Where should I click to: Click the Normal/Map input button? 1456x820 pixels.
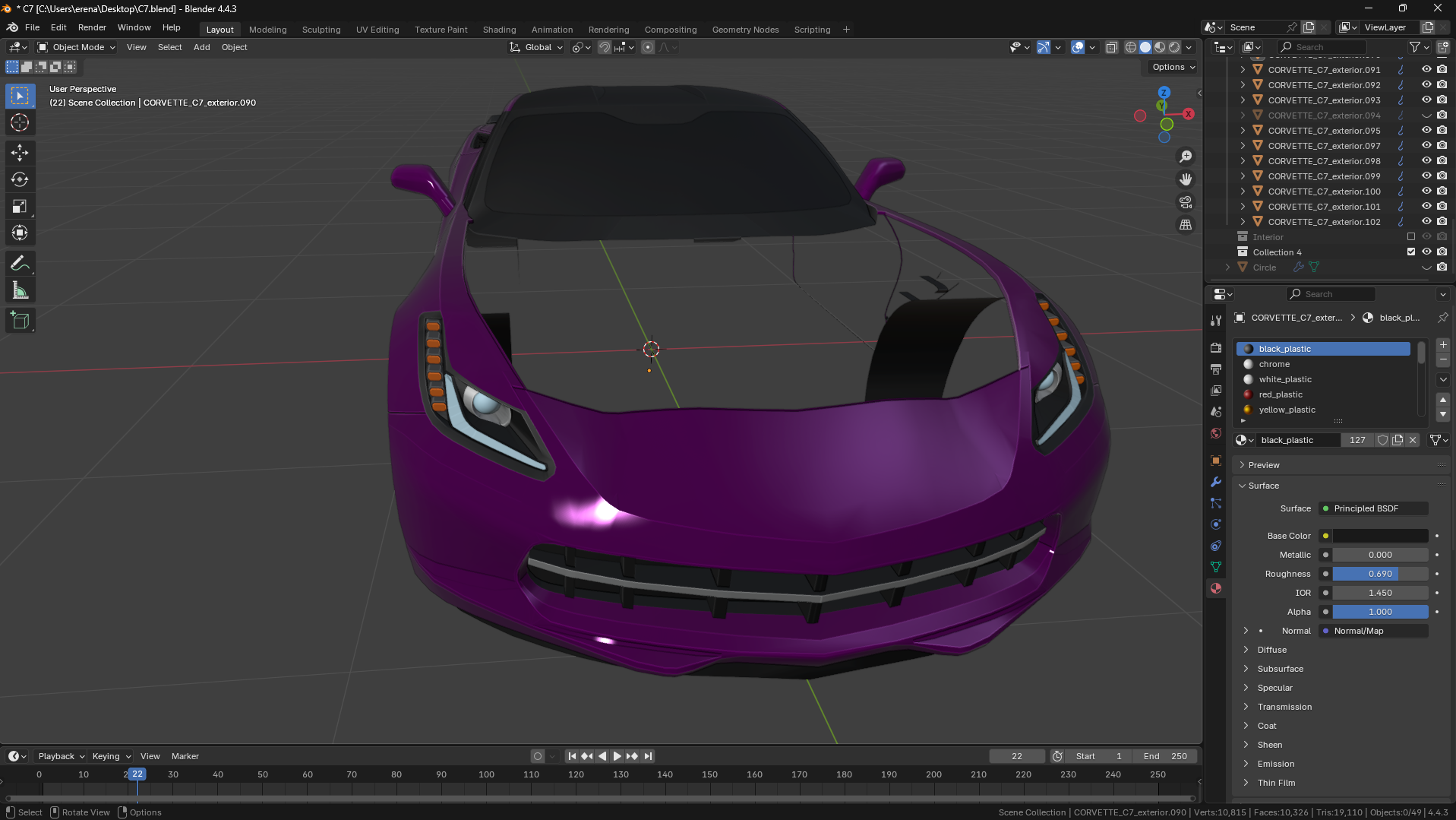[1374, 631]
